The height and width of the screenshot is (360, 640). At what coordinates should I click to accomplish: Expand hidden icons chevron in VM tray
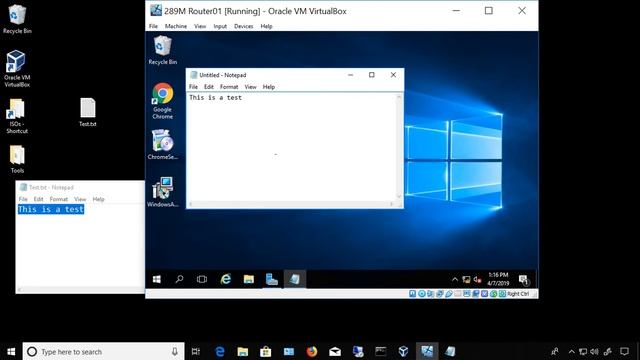click(455, 280)
